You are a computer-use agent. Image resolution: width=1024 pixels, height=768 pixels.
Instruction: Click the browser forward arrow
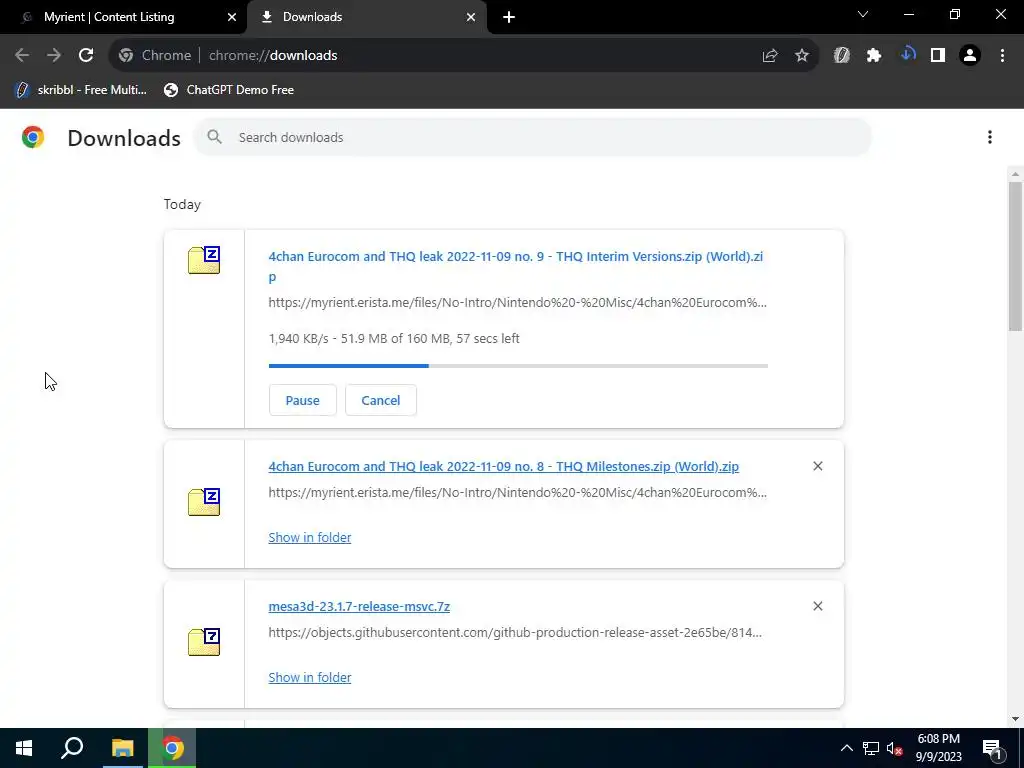coord(54,56)
